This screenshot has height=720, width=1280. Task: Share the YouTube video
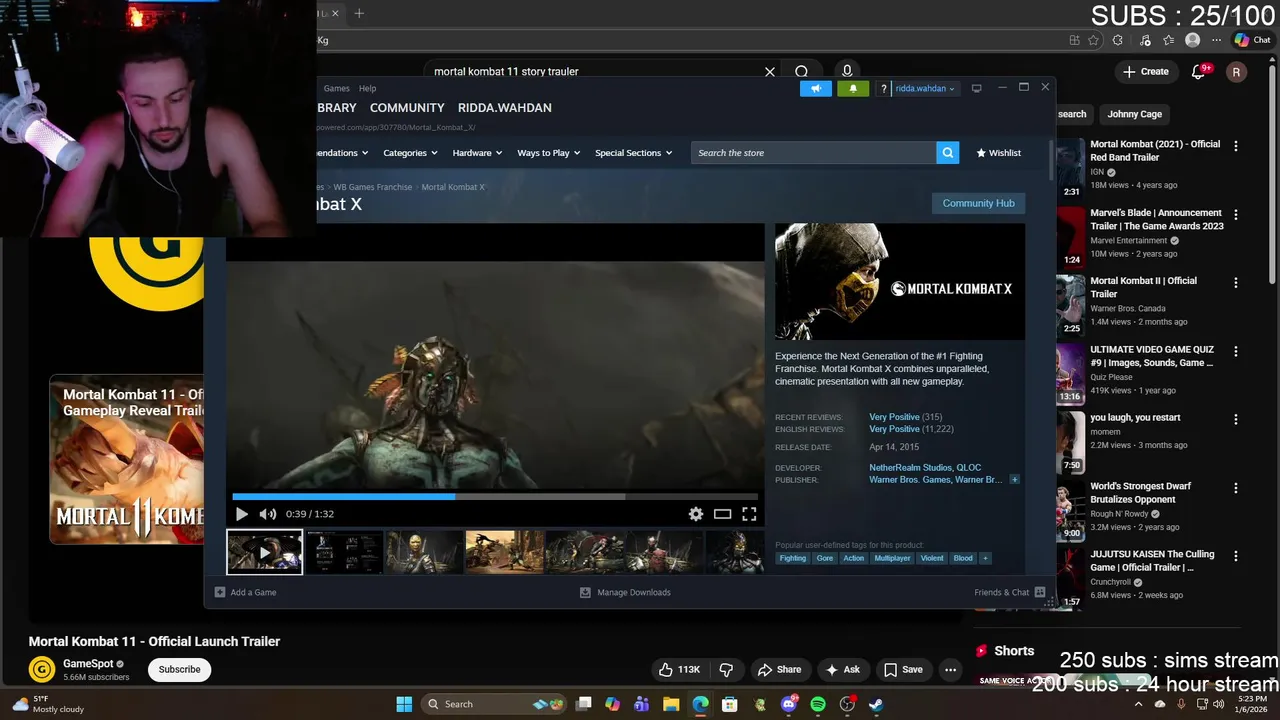(779, 669)
